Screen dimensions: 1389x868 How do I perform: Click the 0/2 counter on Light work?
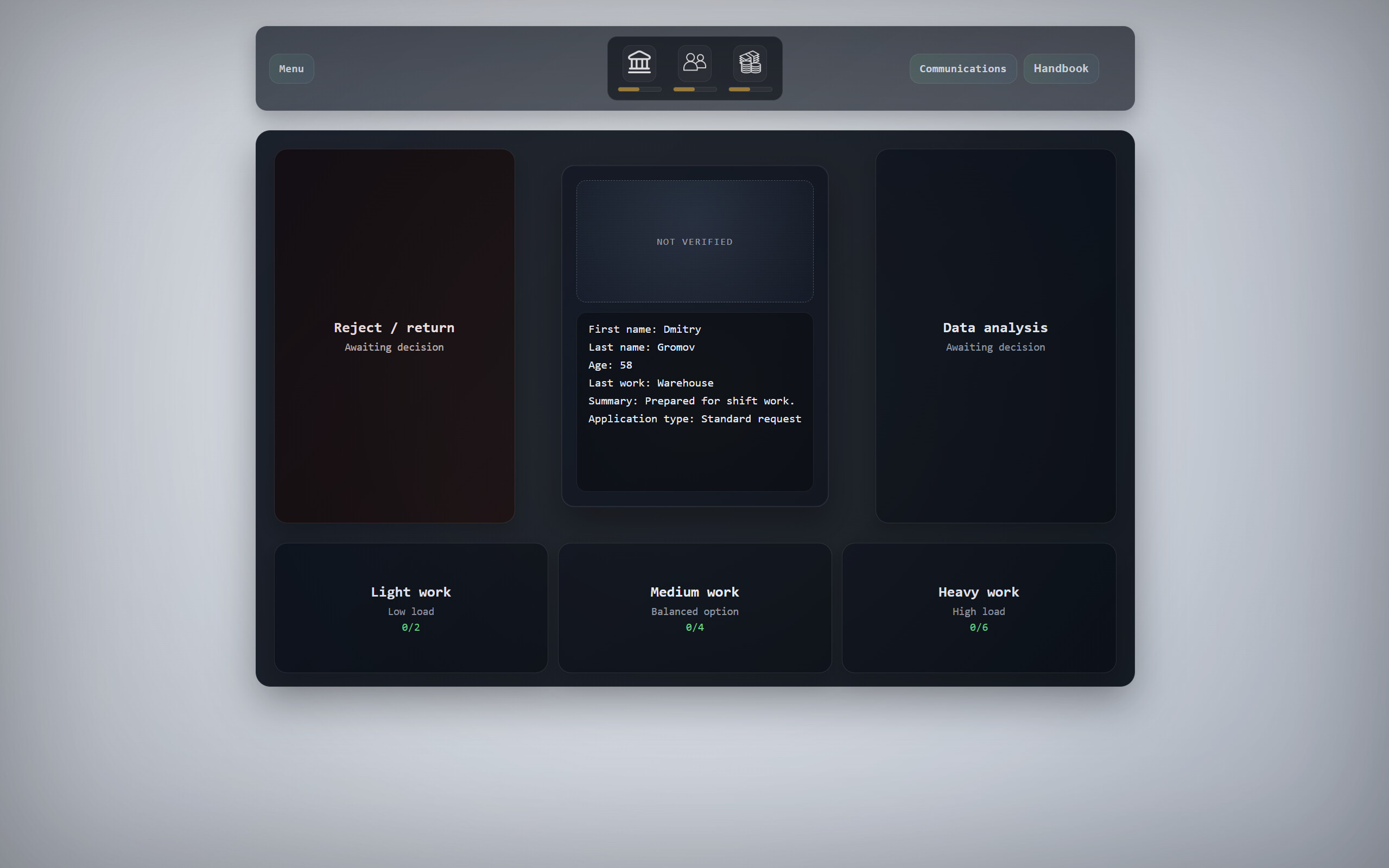pyautogui.click(x=410, y=628)
